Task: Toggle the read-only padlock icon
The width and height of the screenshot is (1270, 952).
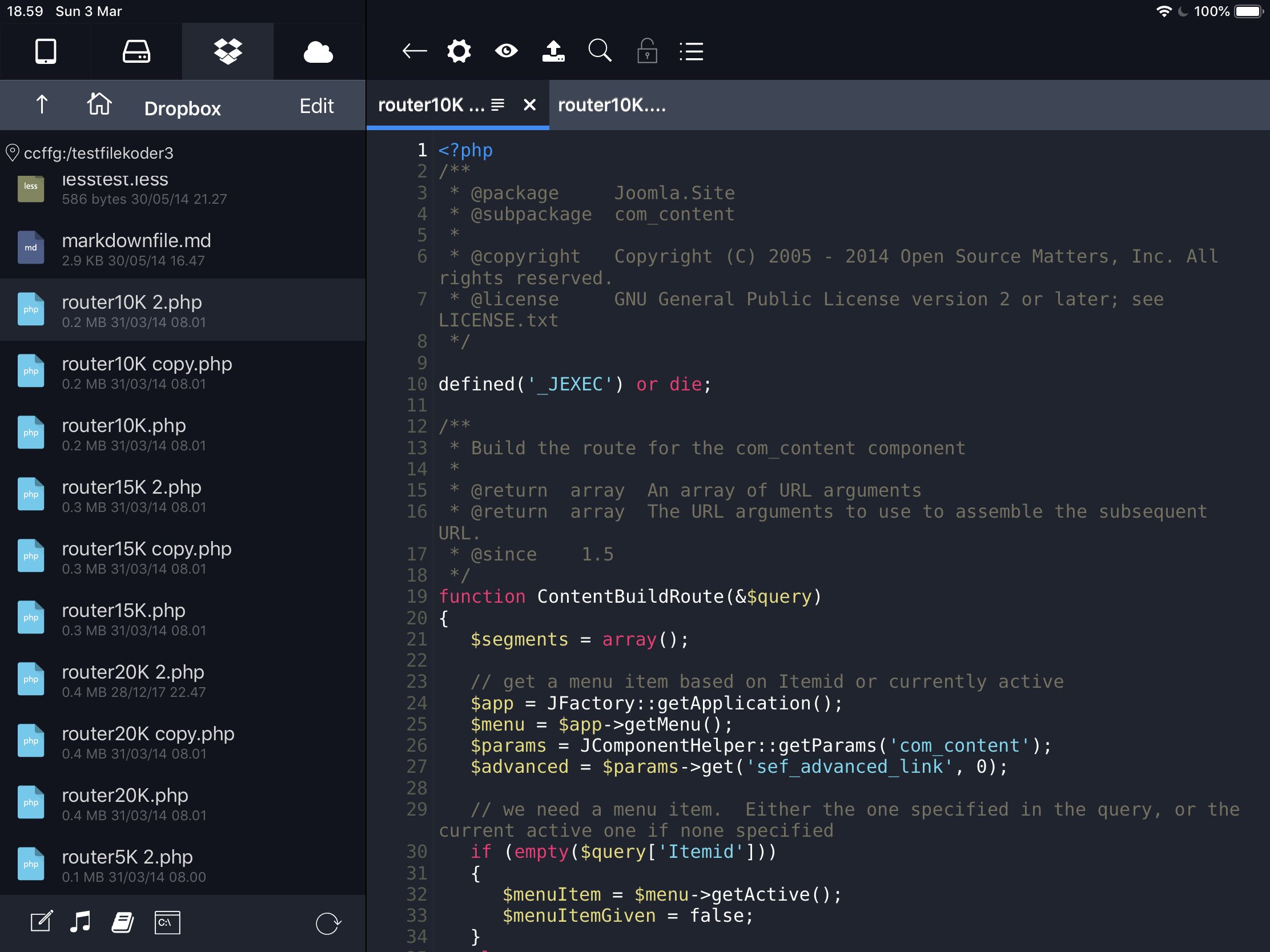Action: coord(647,51)
